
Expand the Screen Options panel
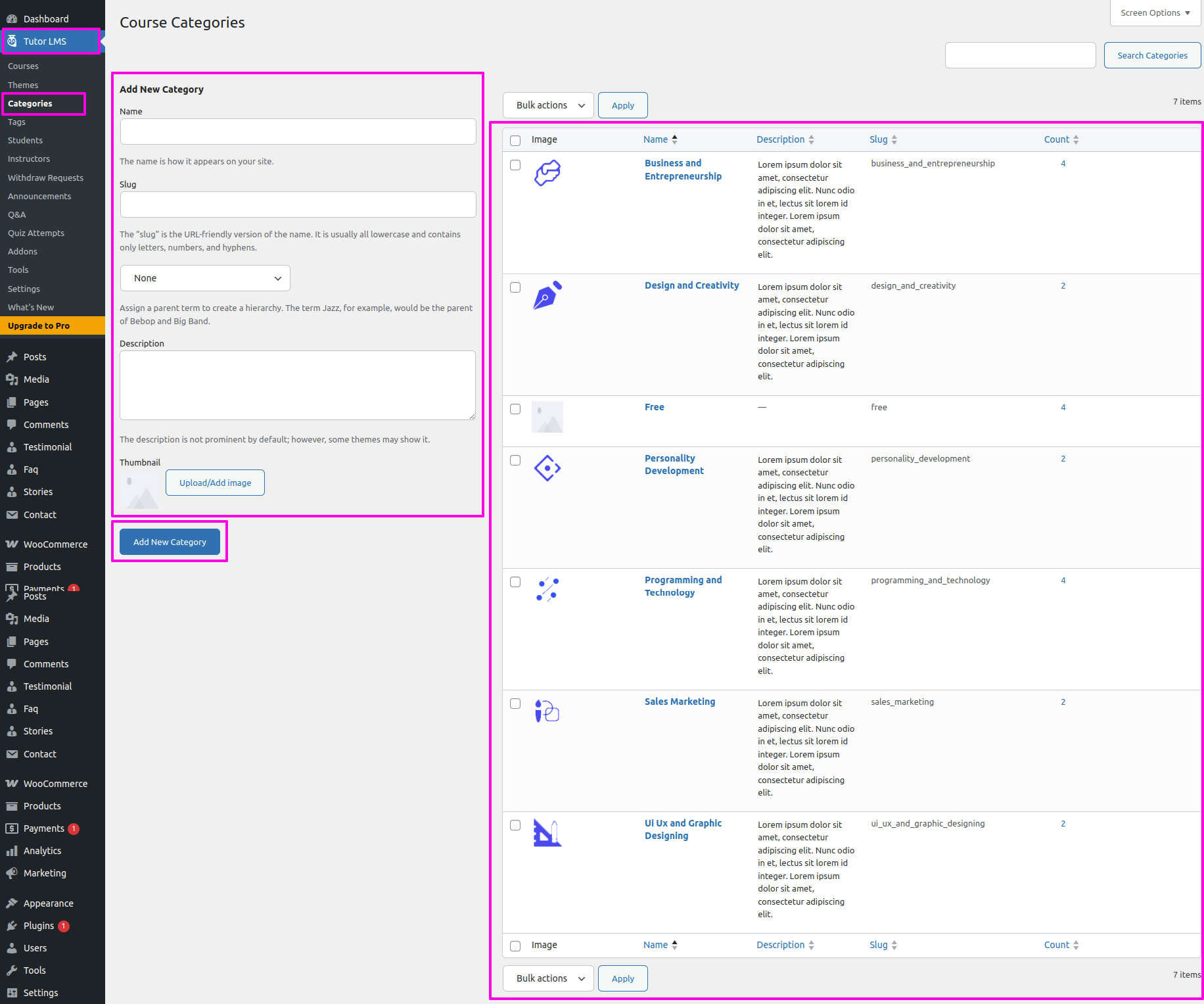tap(1155, 13)
